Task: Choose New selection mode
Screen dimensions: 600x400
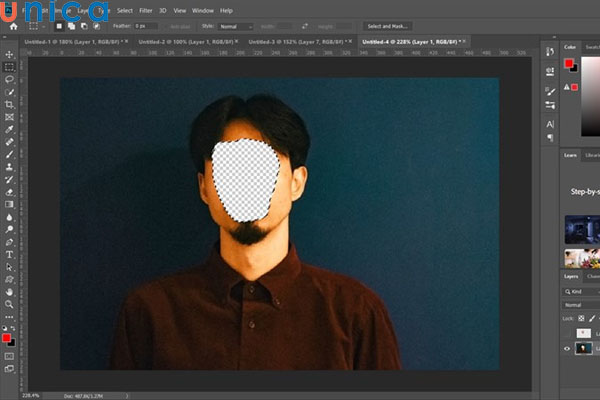Action: tap(59, 26)
